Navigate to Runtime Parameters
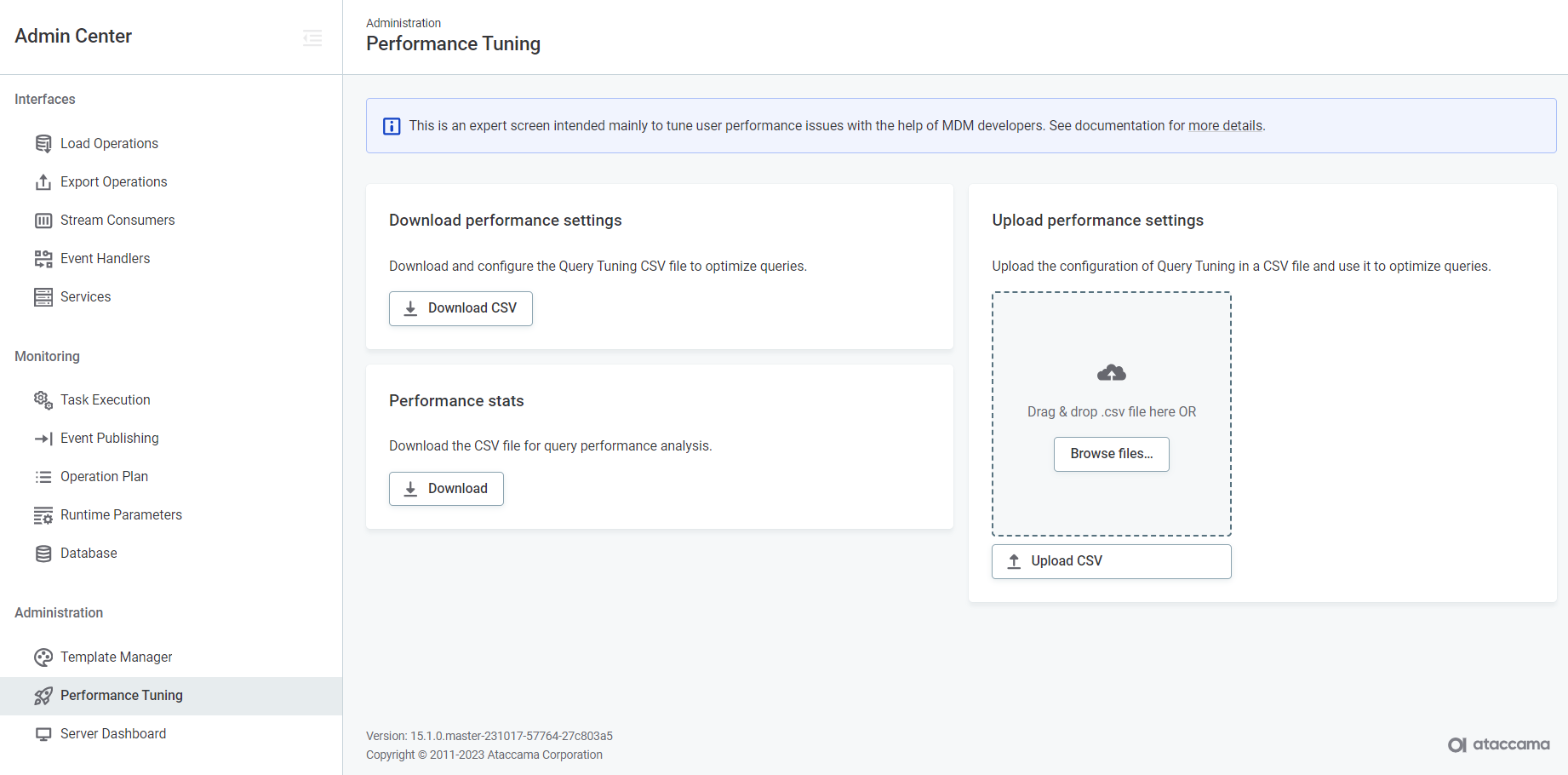1568x775 pixels. [x=121, y=515]
